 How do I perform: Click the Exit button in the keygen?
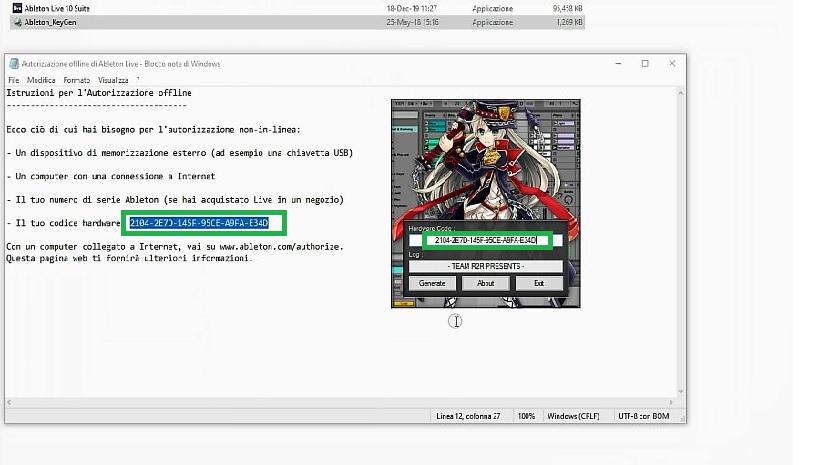(539, 283)
